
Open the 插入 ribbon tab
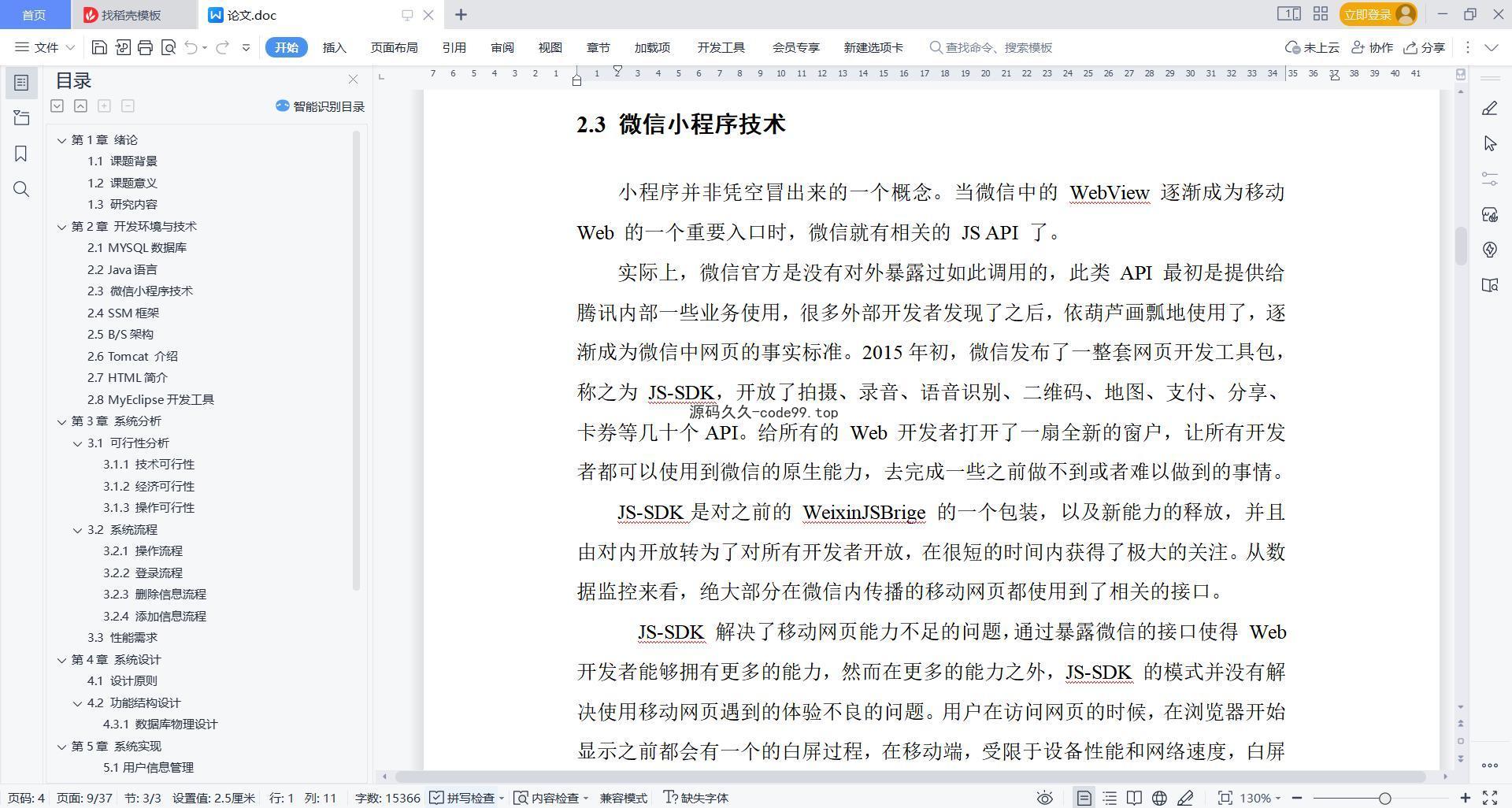[334, 47]
